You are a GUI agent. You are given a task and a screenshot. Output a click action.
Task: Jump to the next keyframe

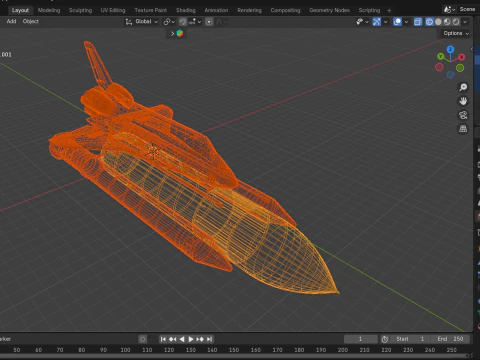200,339
